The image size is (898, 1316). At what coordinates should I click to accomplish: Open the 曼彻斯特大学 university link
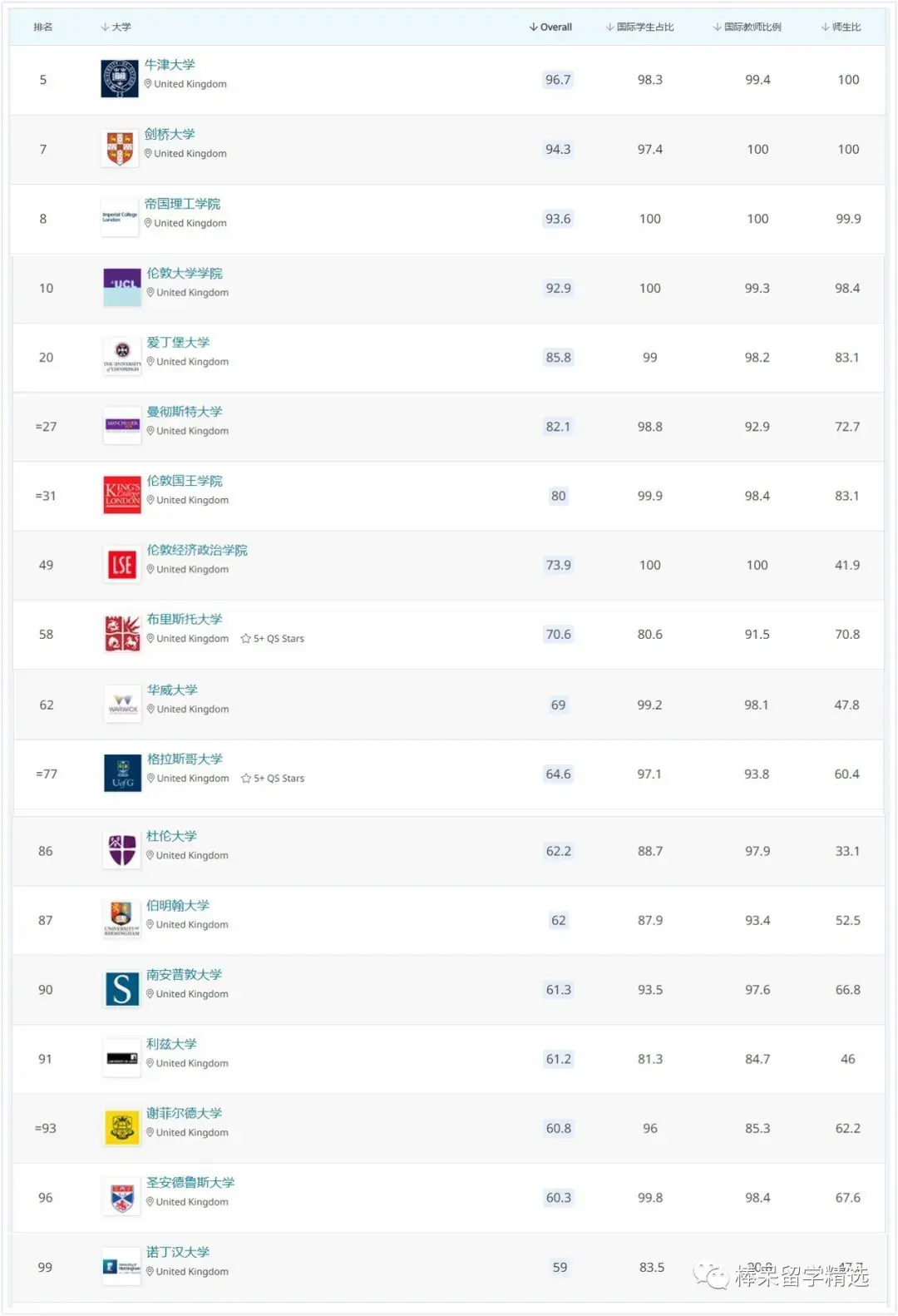tap(185, 412)
